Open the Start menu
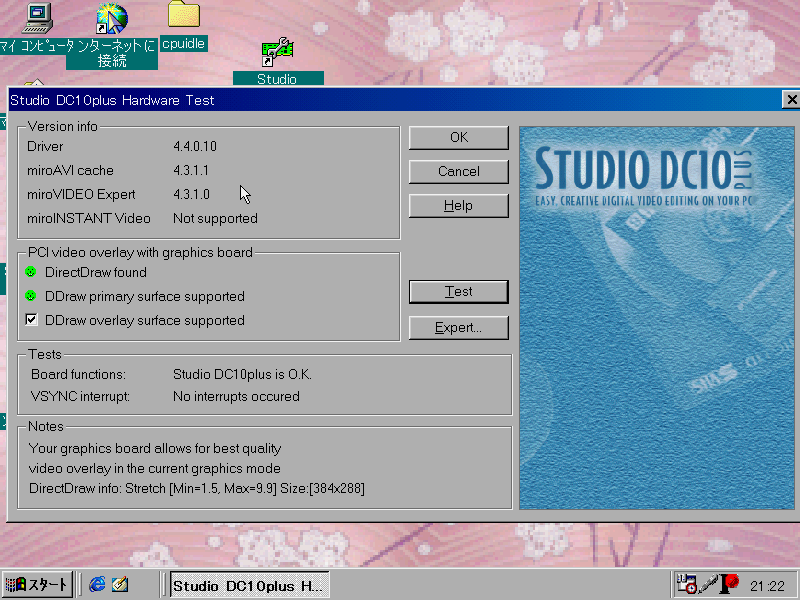 tap(37, 585)
